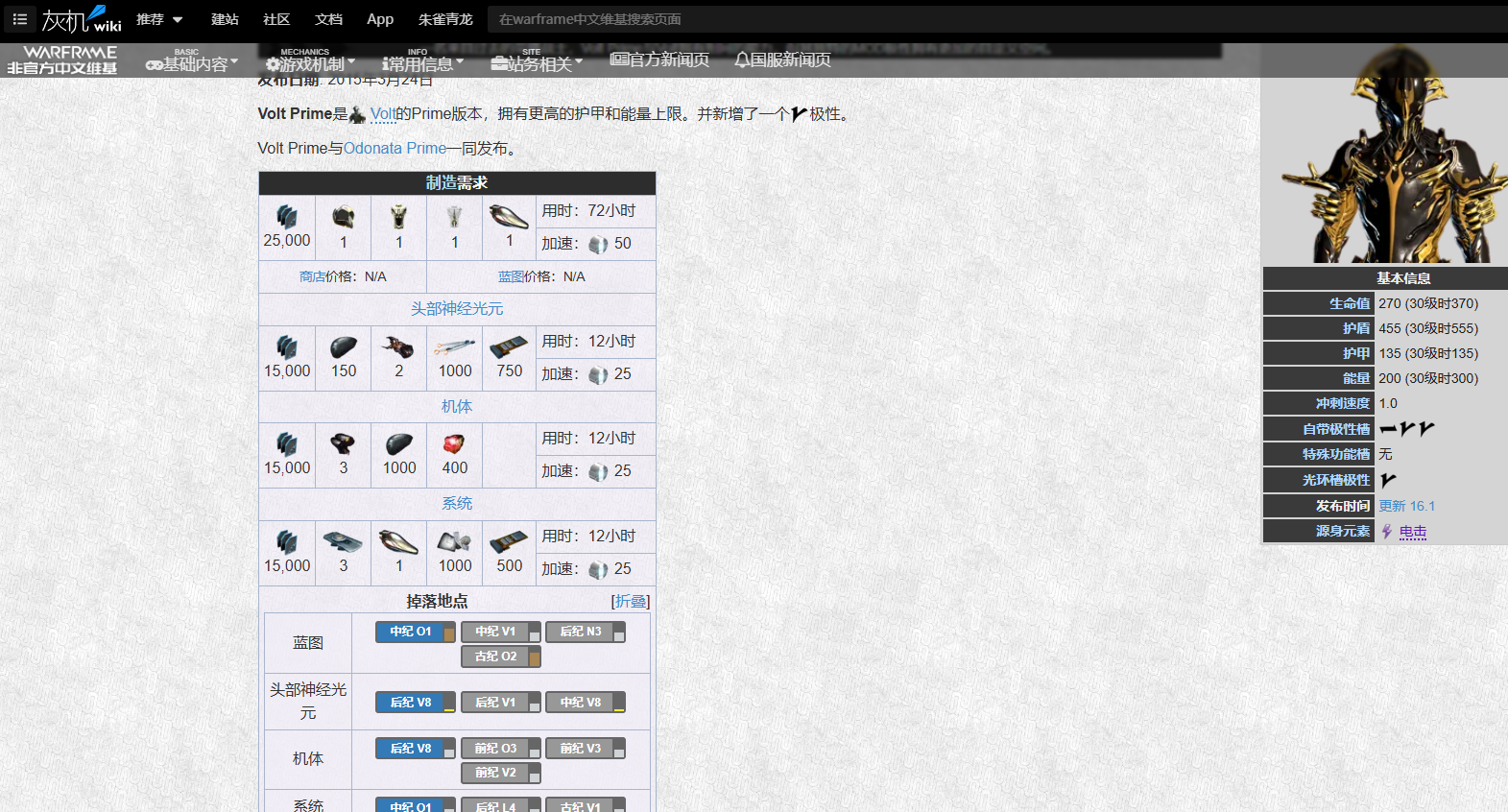1508x812 pixels.
Task: Open the 游戏机制 dropdown menu
Action: [x=310, y=63]
